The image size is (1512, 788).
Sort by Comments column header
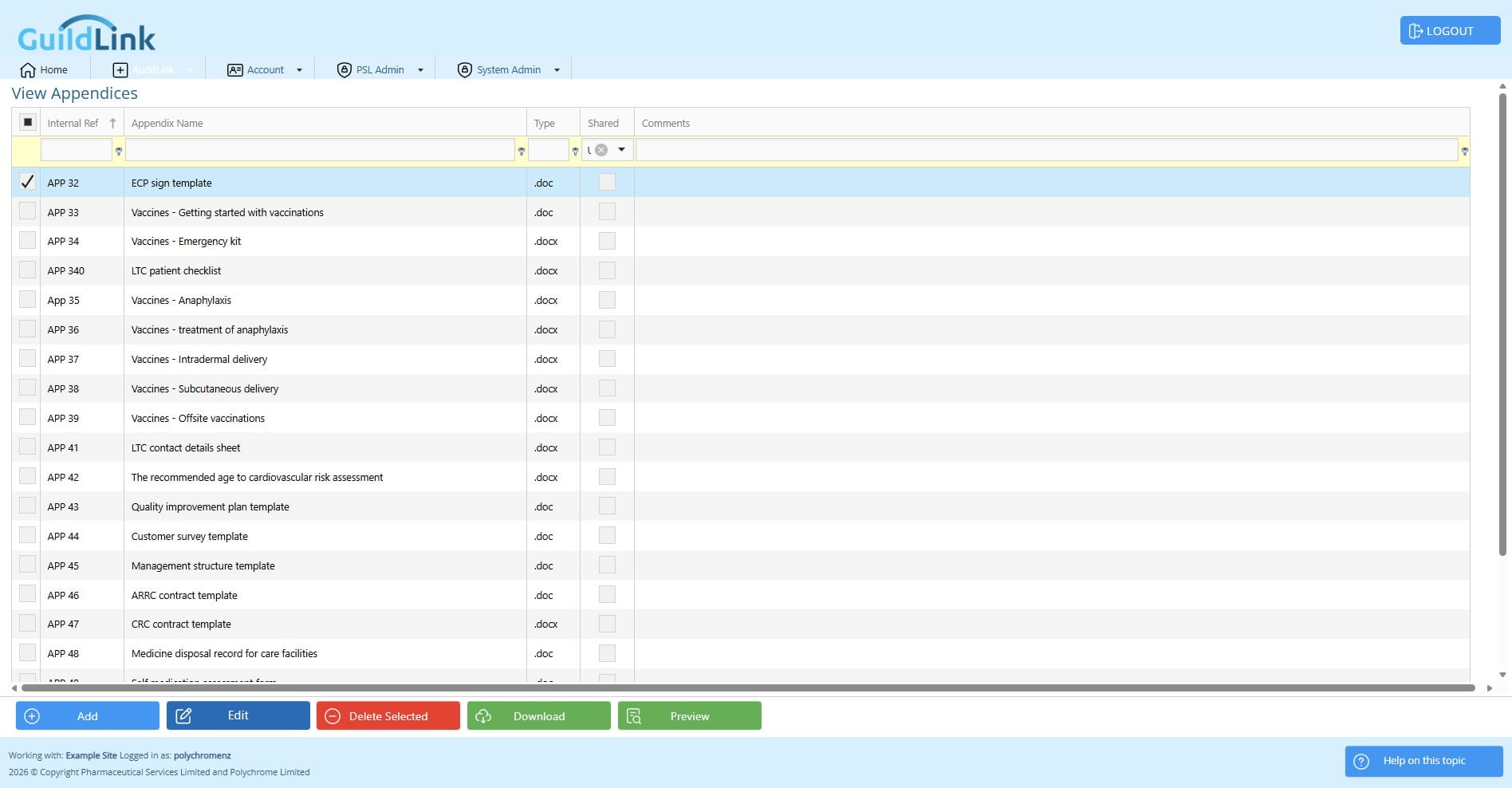665,123
